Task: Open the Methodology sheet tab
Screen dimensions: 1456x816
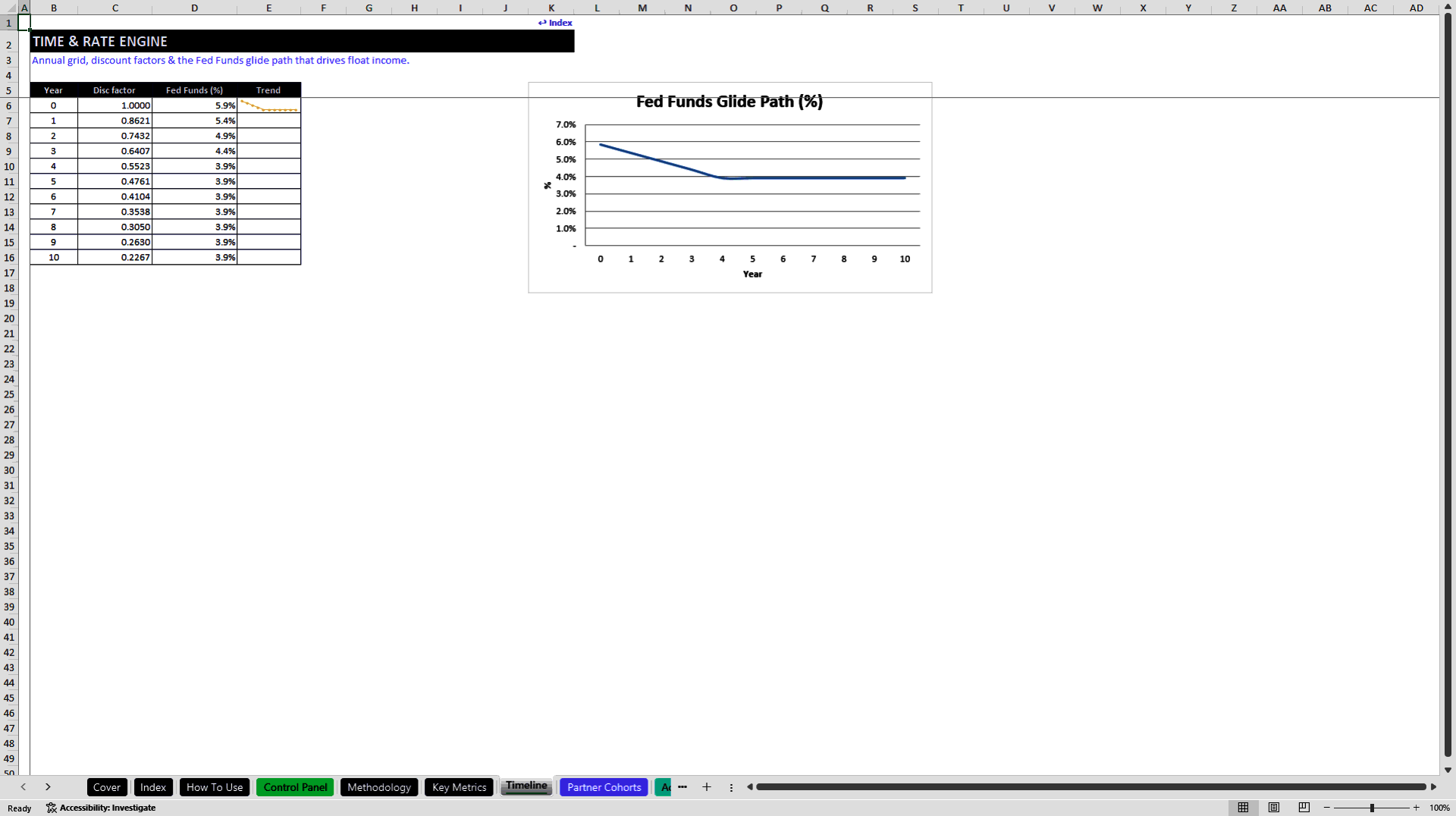Action: pyautogui.click(x=379, y=787)
